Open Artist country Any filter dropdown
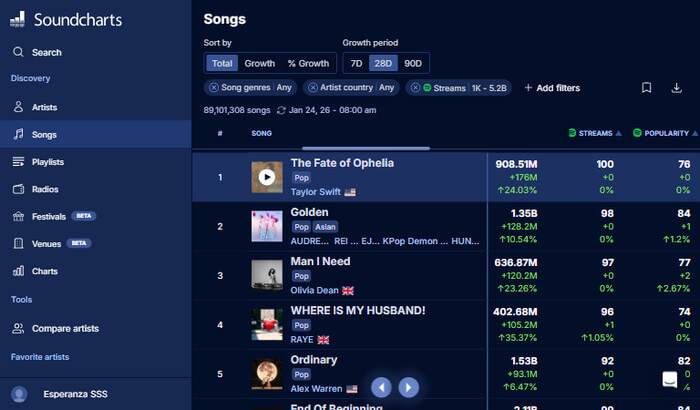700x410 pixels. (x=357, y=88)
